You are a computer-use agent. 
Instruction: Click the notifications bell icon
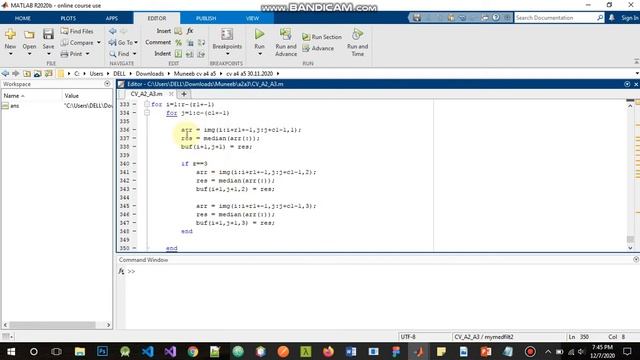pyautogui.click(x=611, y=18)
